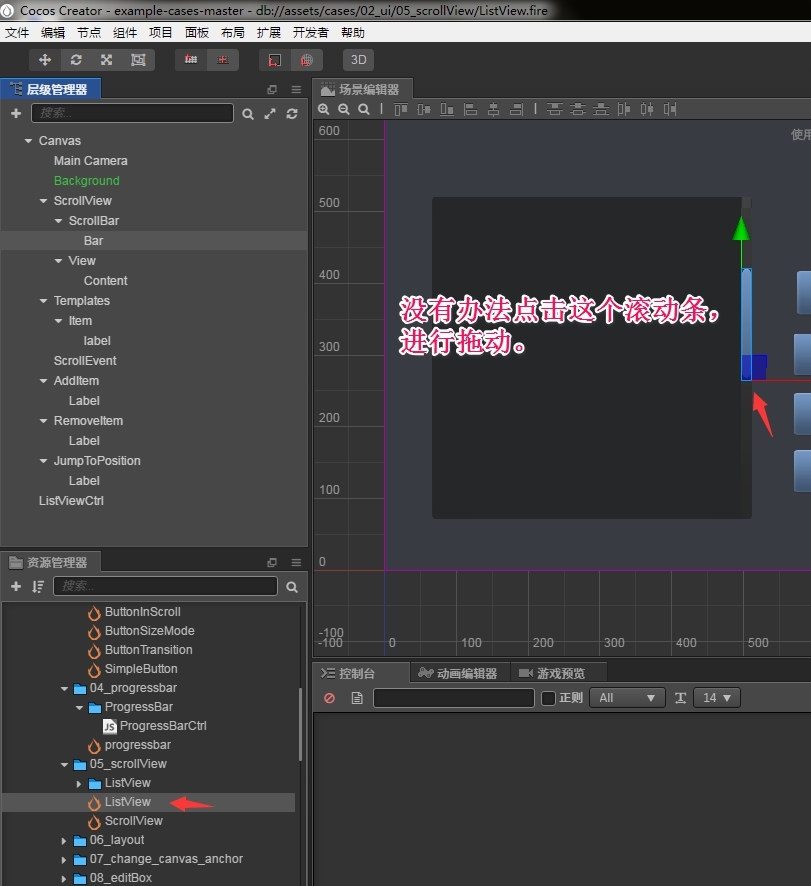Viewport: 811px width, 886px height.
Task: Select the Content node
Action: [105, 281]
